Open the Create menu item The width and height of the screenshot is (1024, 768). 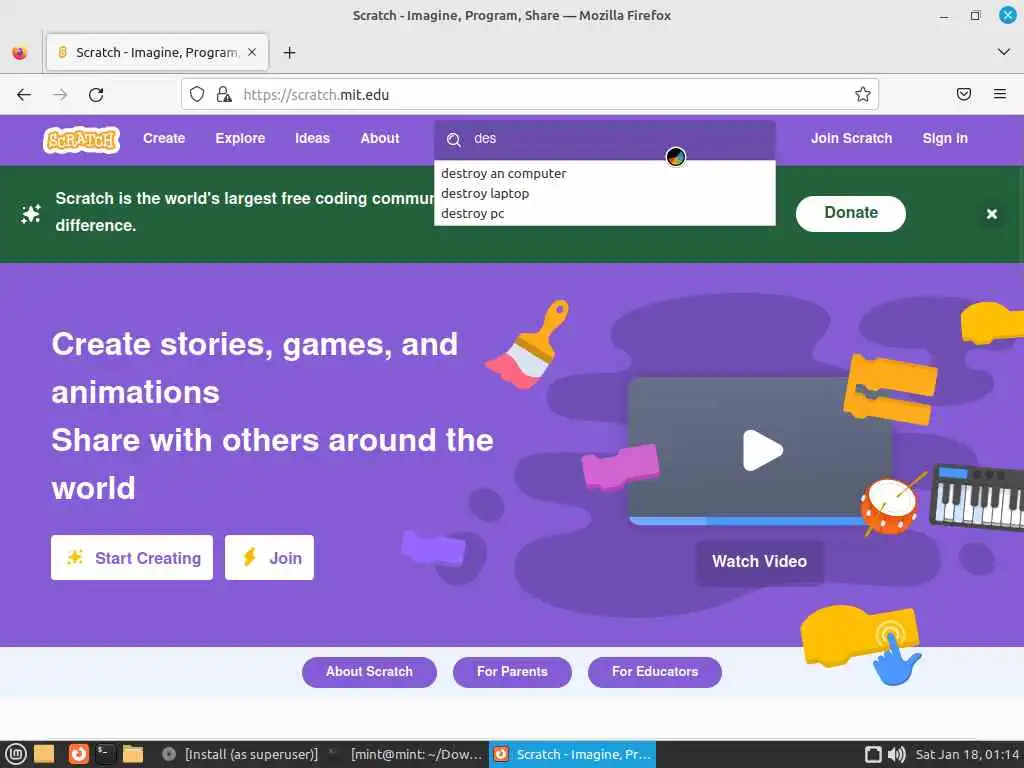click(164, 138)
